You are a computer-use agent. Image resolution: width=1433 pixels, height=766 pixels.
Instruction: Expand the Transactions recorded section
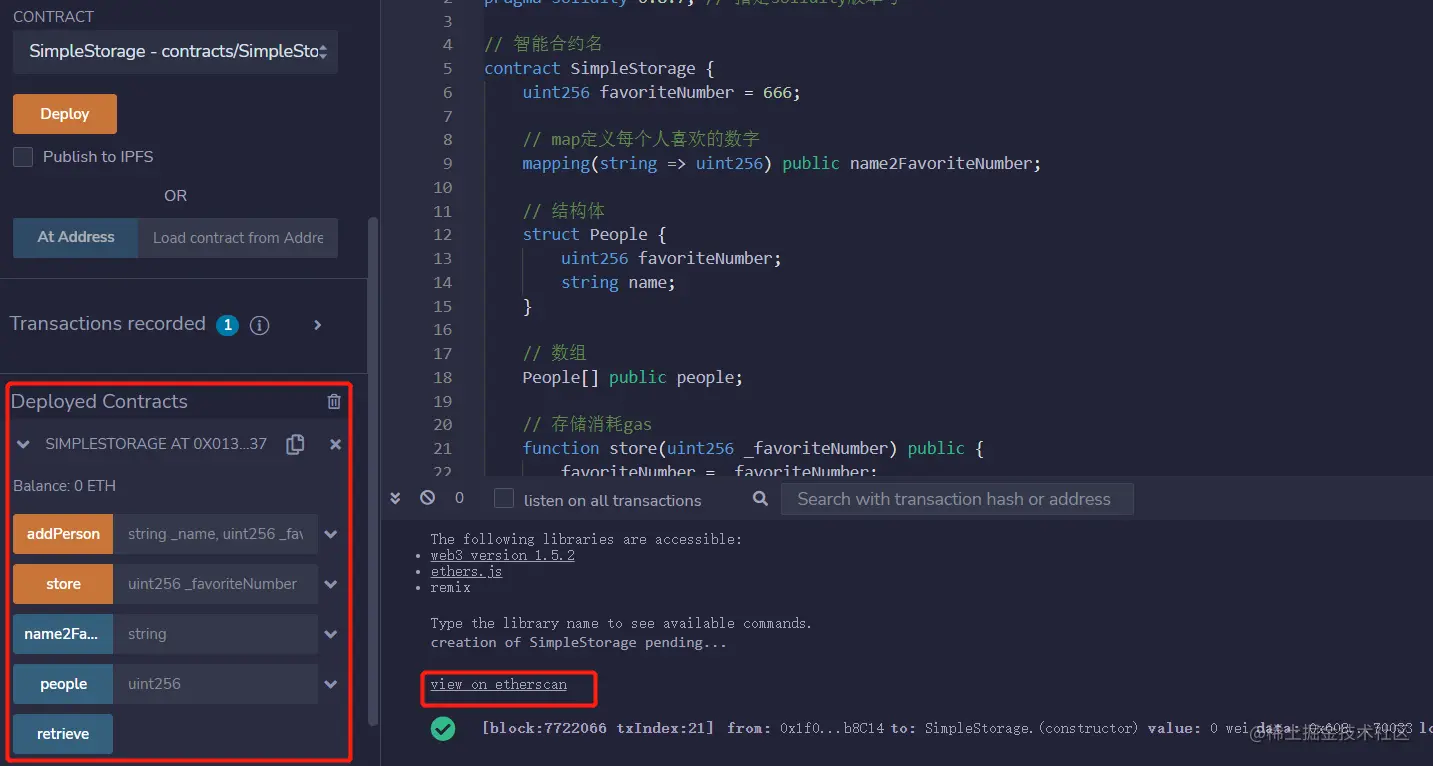(318, 325)
